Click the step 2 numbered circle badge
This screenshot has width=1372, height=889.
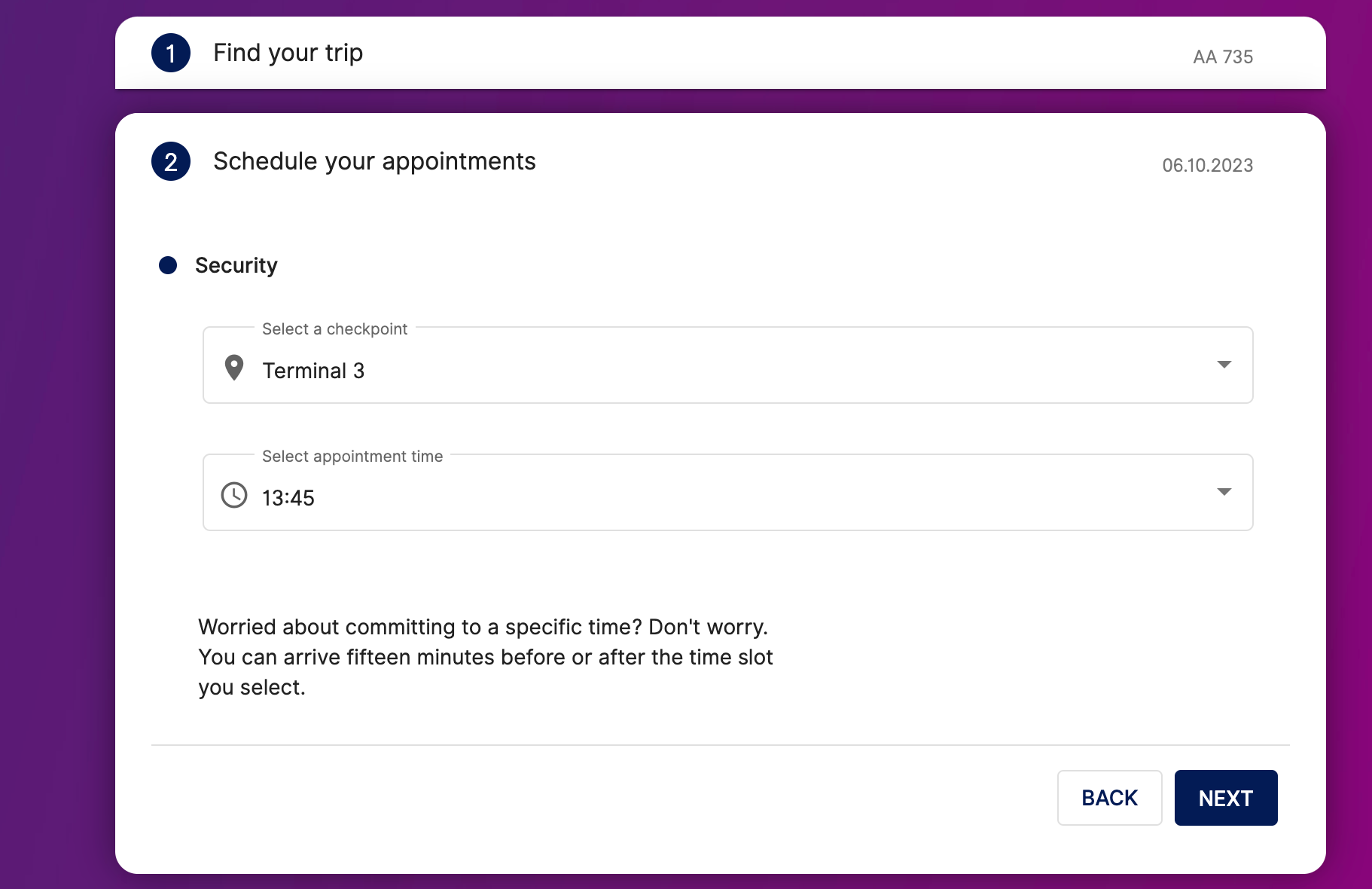tap(171, 161)
